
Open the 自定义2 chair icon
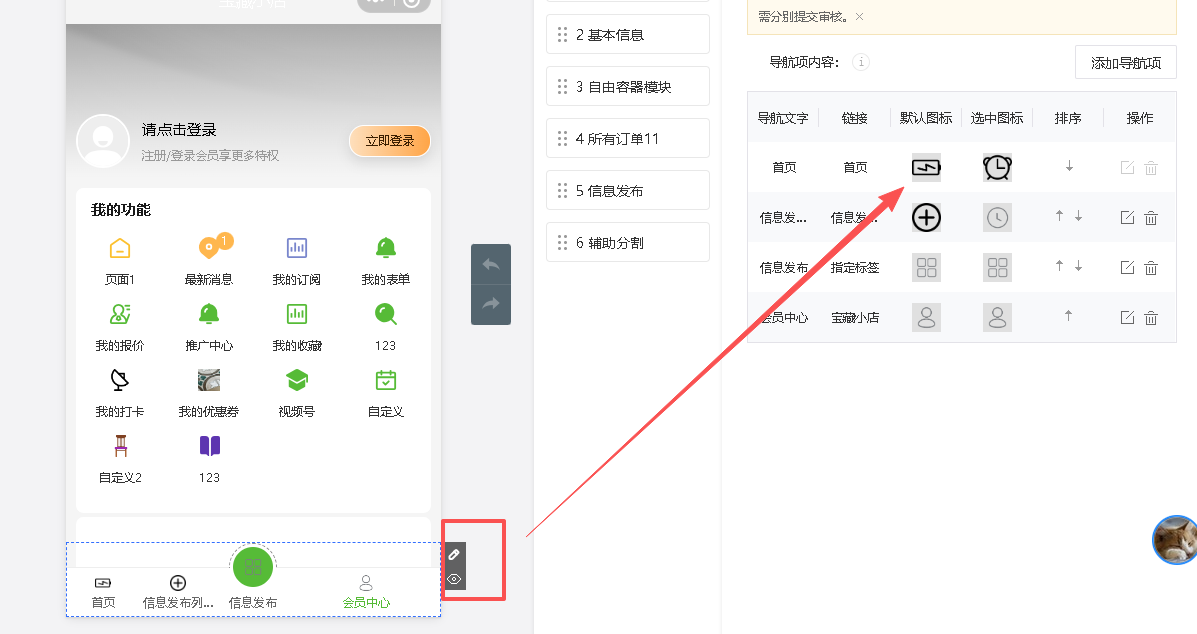pos(121,446)
